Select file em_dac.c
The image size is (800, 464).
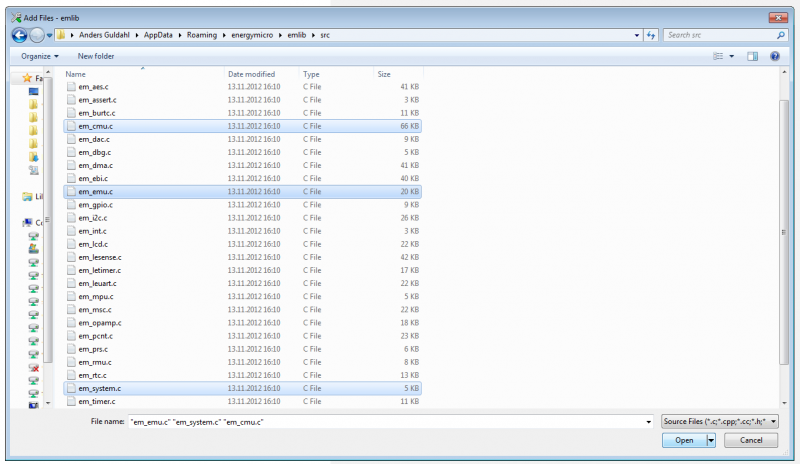pyautogui.click(x=242, y=139)
